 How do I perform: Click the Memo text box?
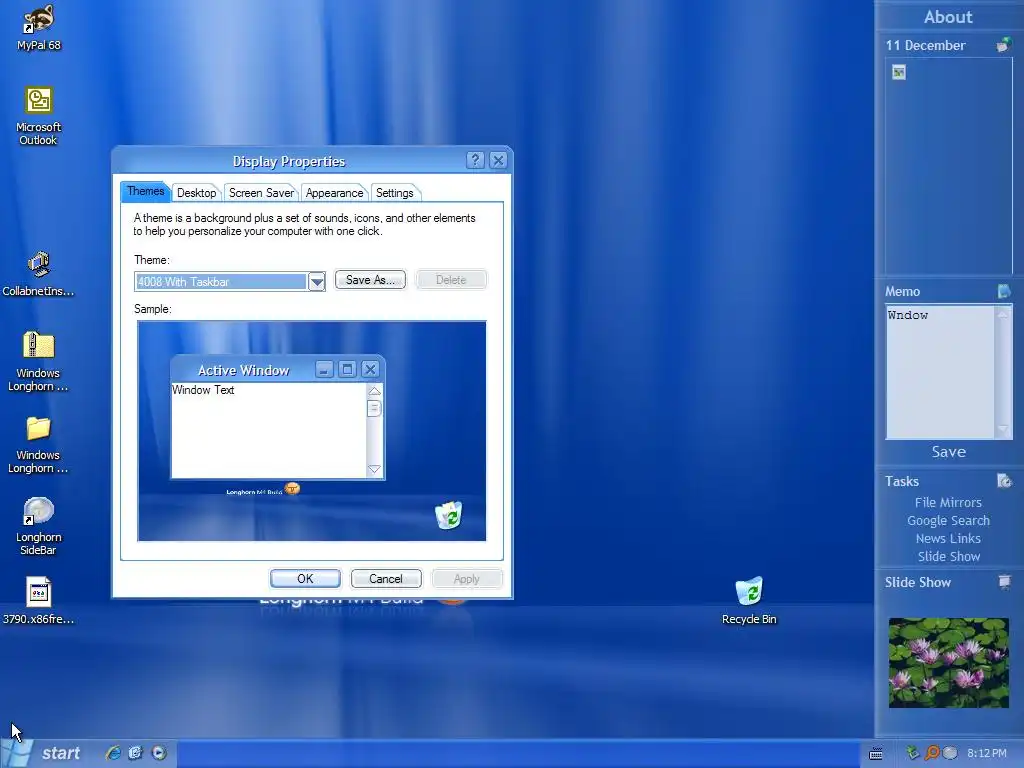click(940, 372)
